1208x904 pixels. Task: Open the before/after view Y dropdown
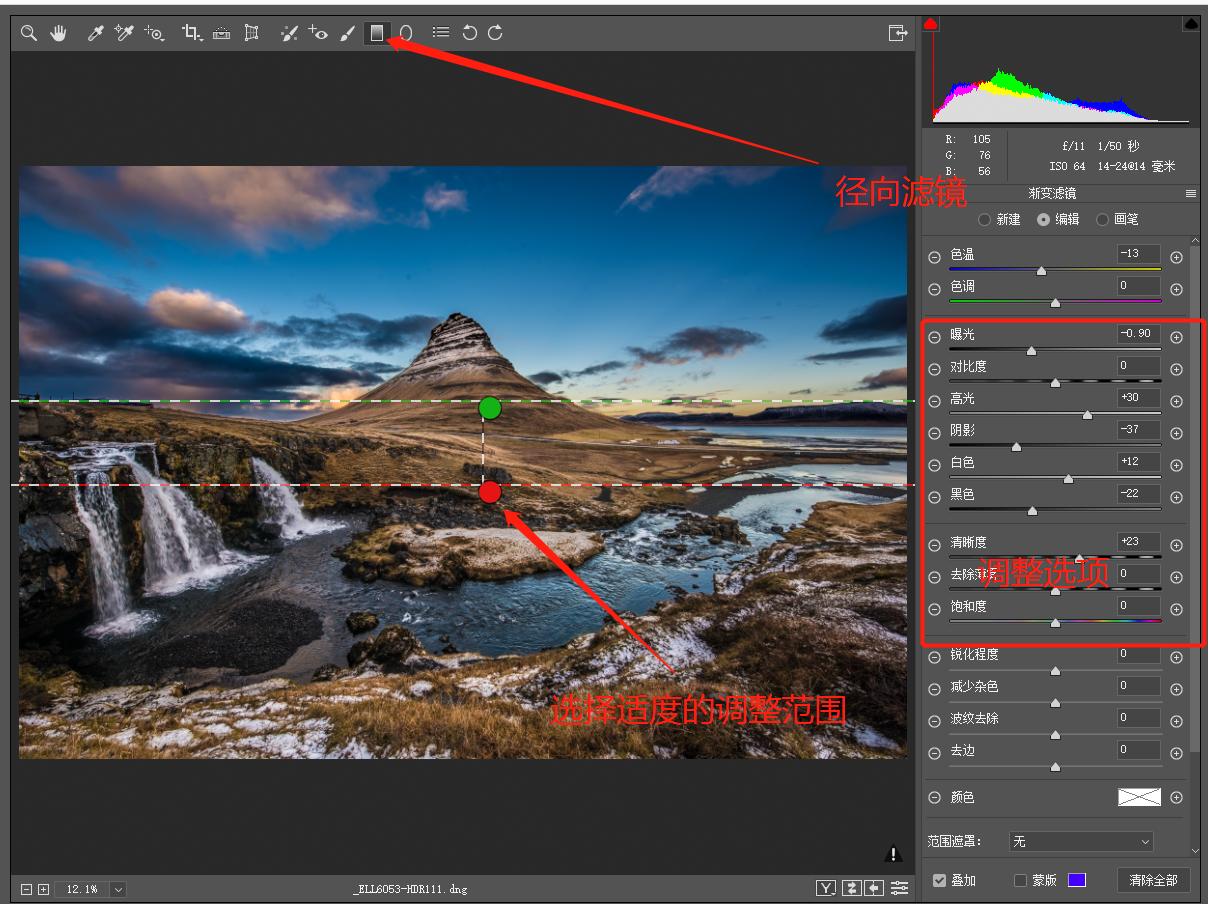coord(826,888)
